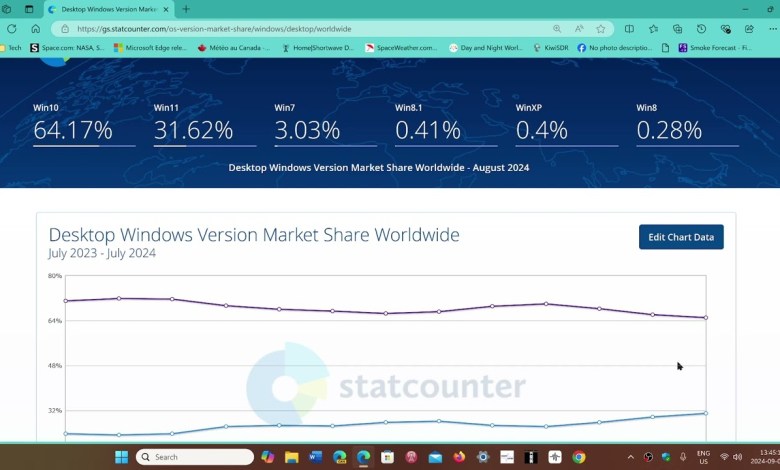Start Read aloud from address bar
This screenshot has height=470, width=780.
pyautogui.click(x=579, y=29)
